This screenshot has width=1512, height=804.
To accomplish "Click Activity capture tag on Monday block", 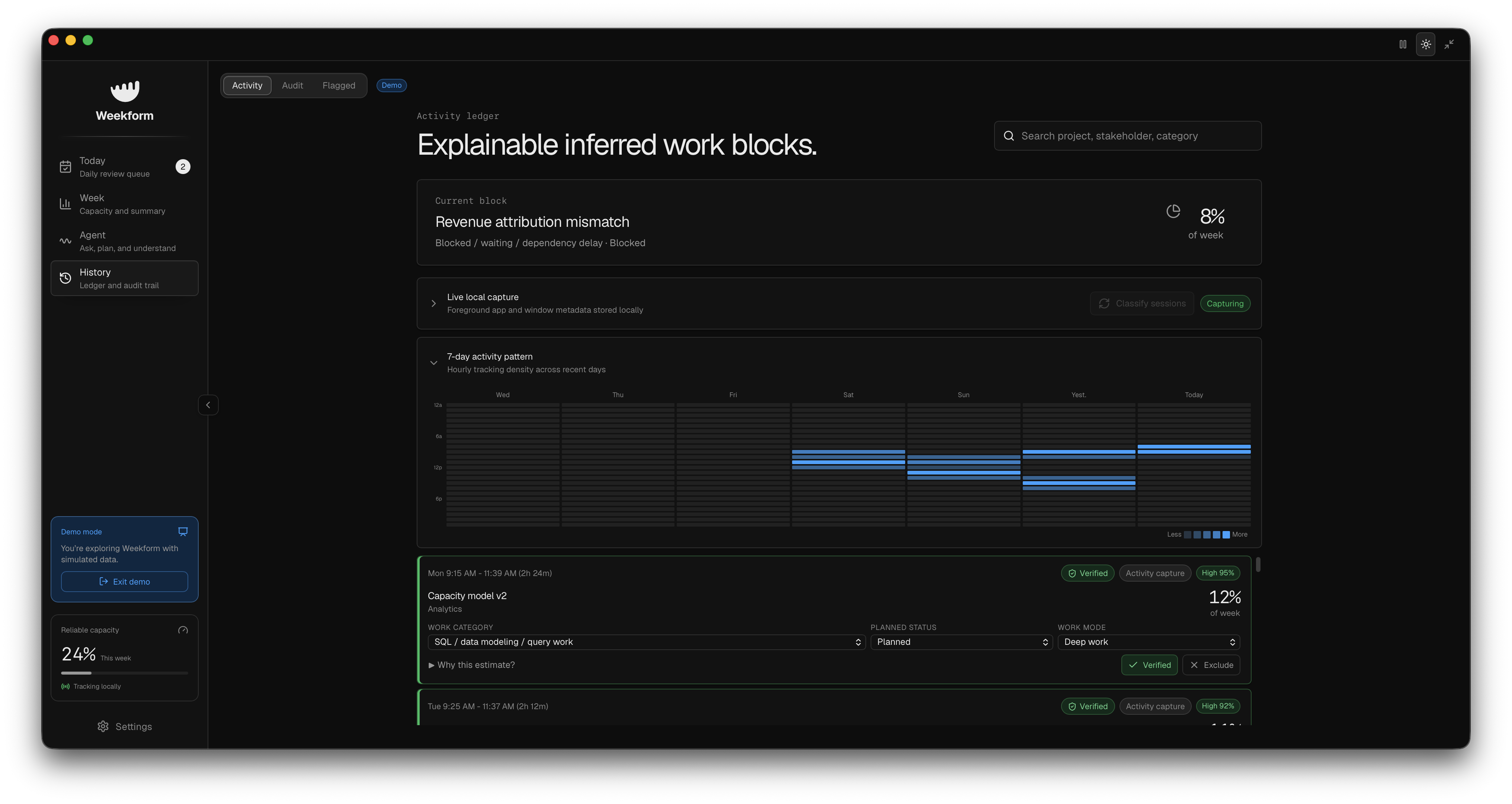I will pos(1154,573).
